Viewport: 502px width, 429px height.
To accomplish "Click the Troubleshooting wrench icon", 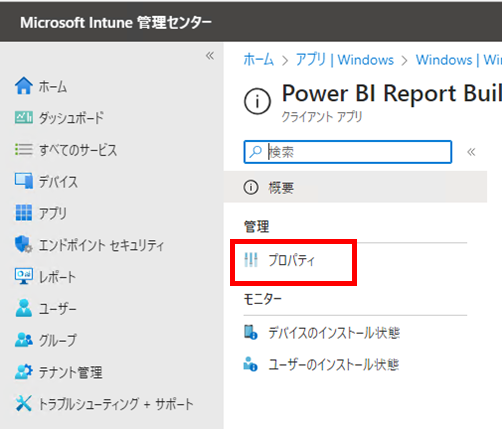I will [24, 404].
